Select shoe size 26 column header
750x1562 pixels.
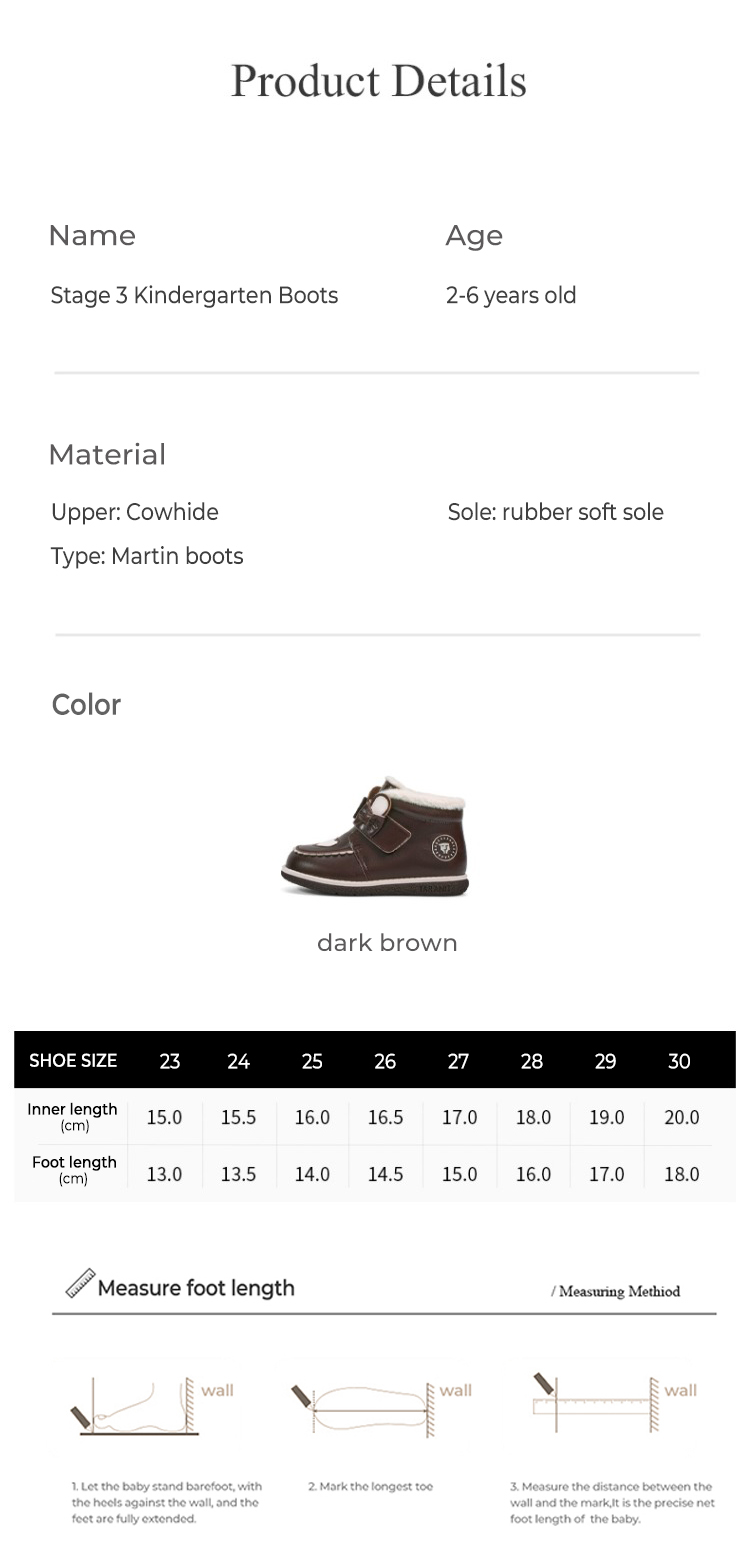[385, 1061]
